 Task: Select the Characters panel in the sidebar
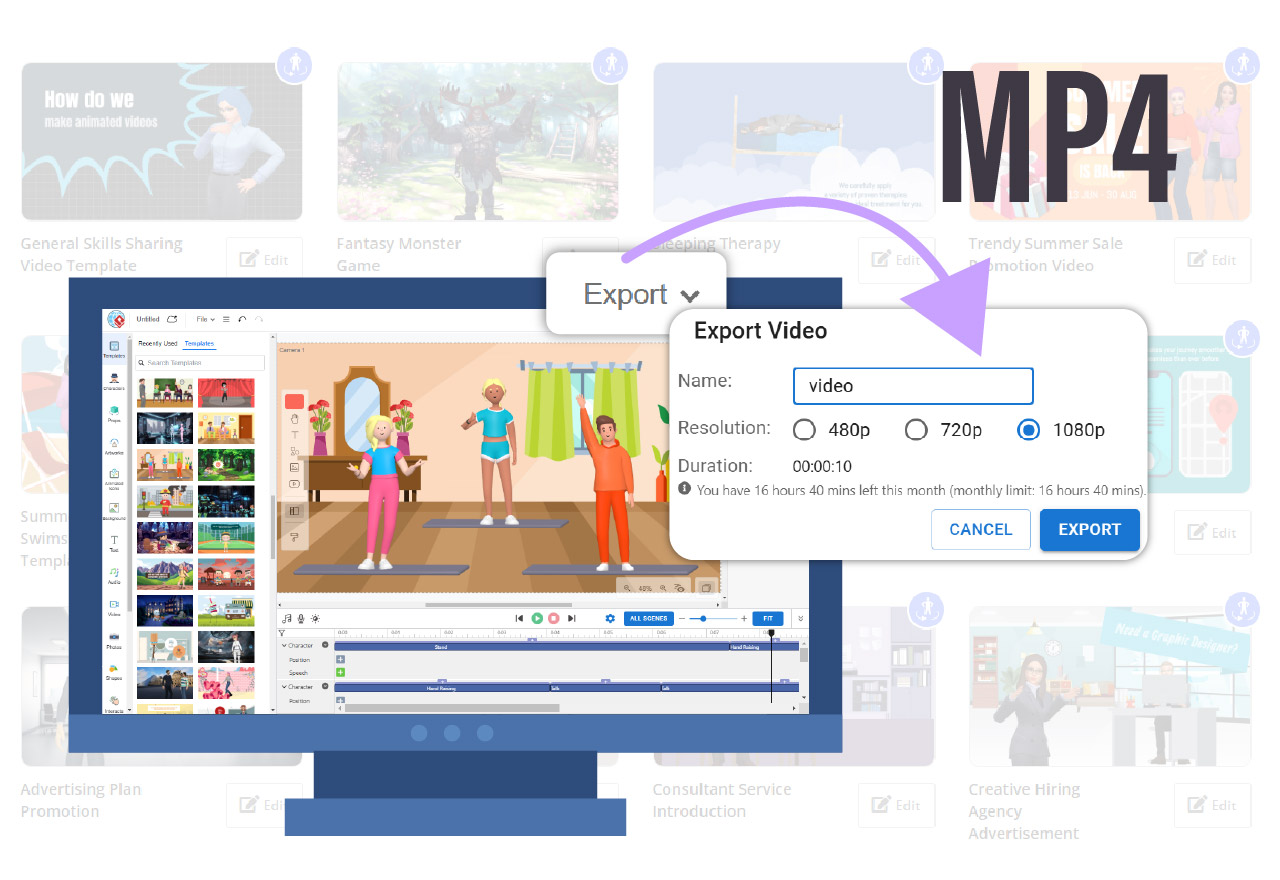pyautogui.click(x=115, y=380)
